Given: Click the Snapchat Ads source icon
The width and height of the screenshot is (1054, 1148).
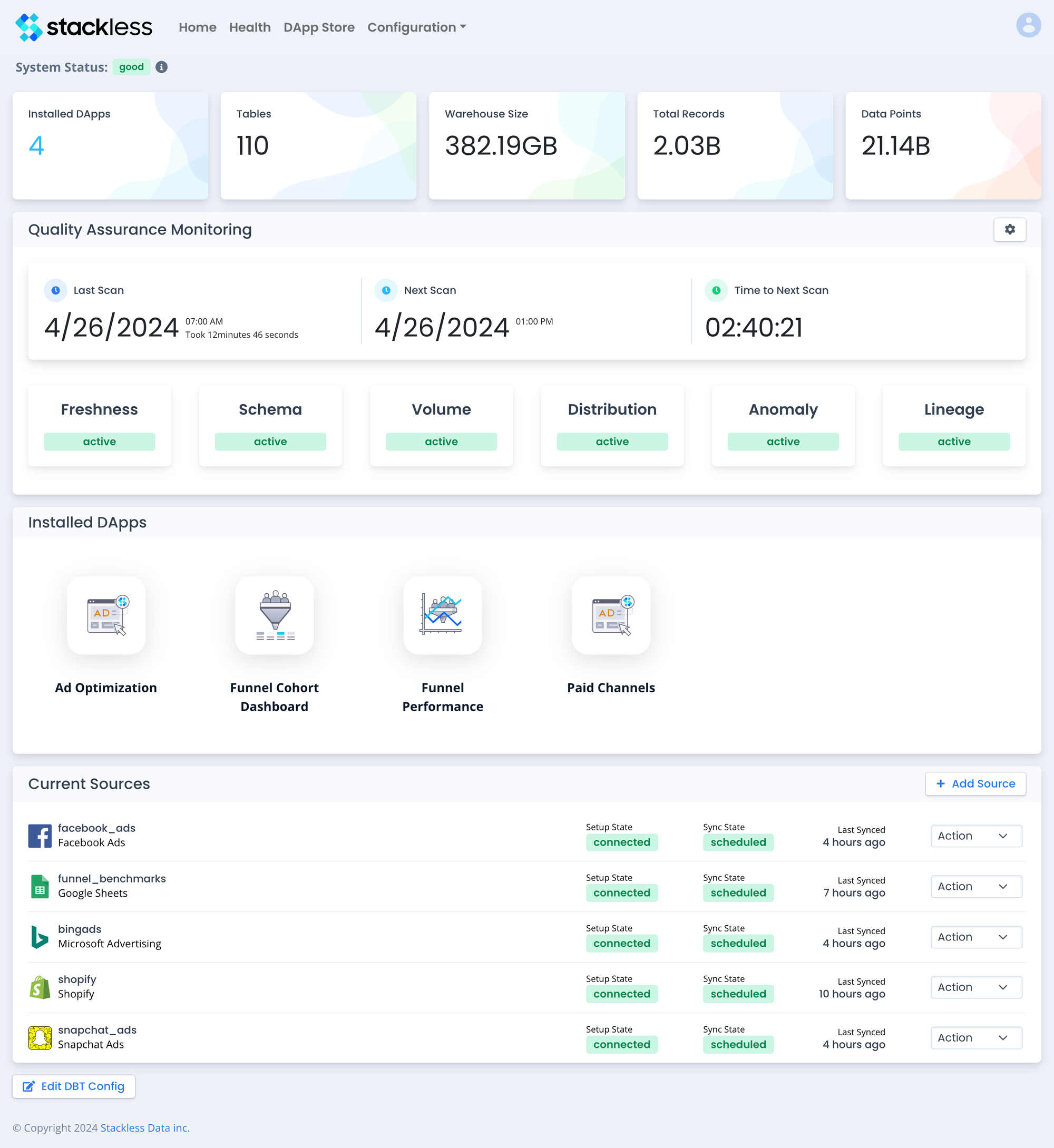Looking at the screenshot, I should (x=40, y=1037).
